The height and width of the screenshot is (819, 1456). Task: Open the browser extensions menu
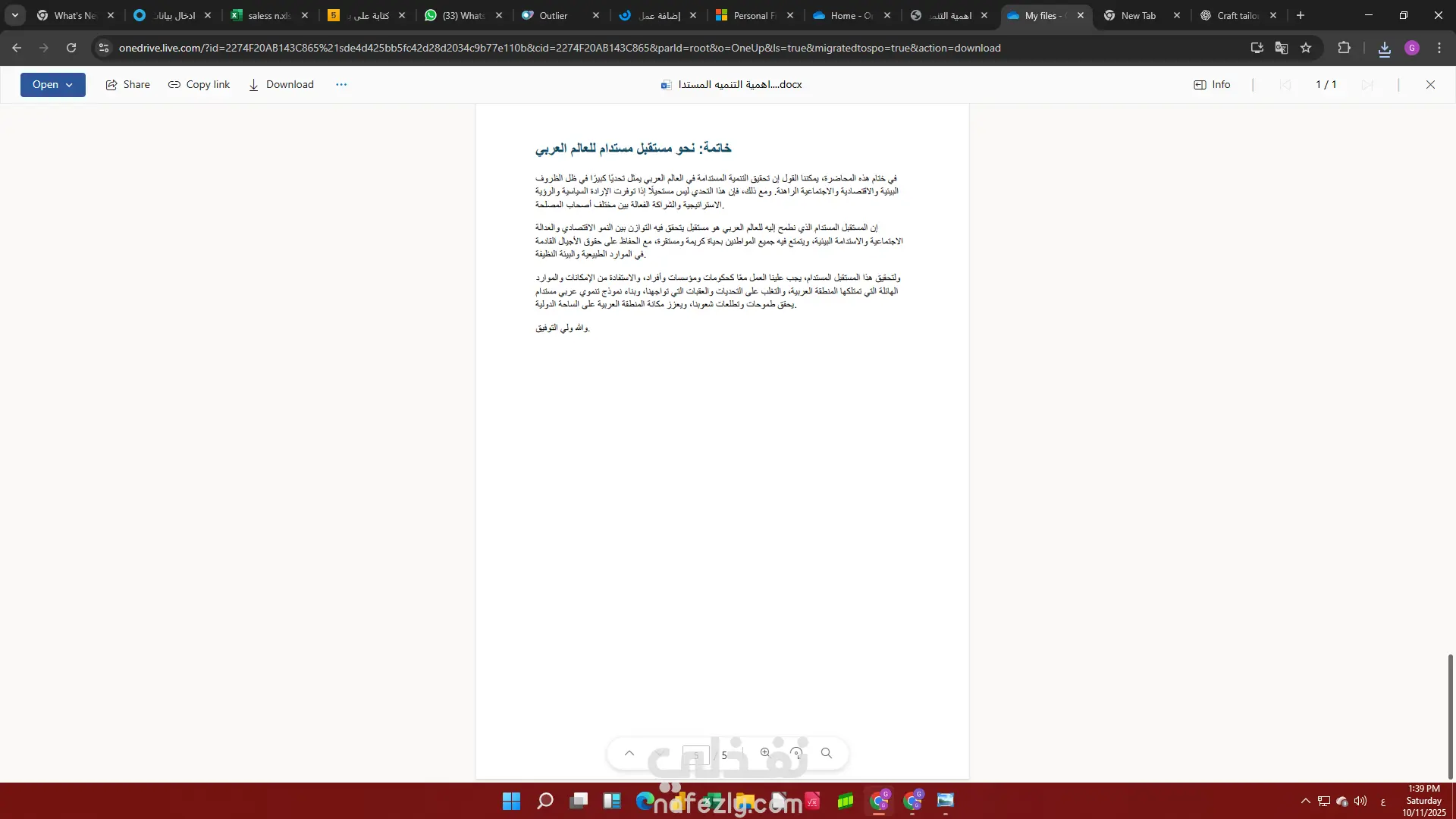(x=1344, y=48)
